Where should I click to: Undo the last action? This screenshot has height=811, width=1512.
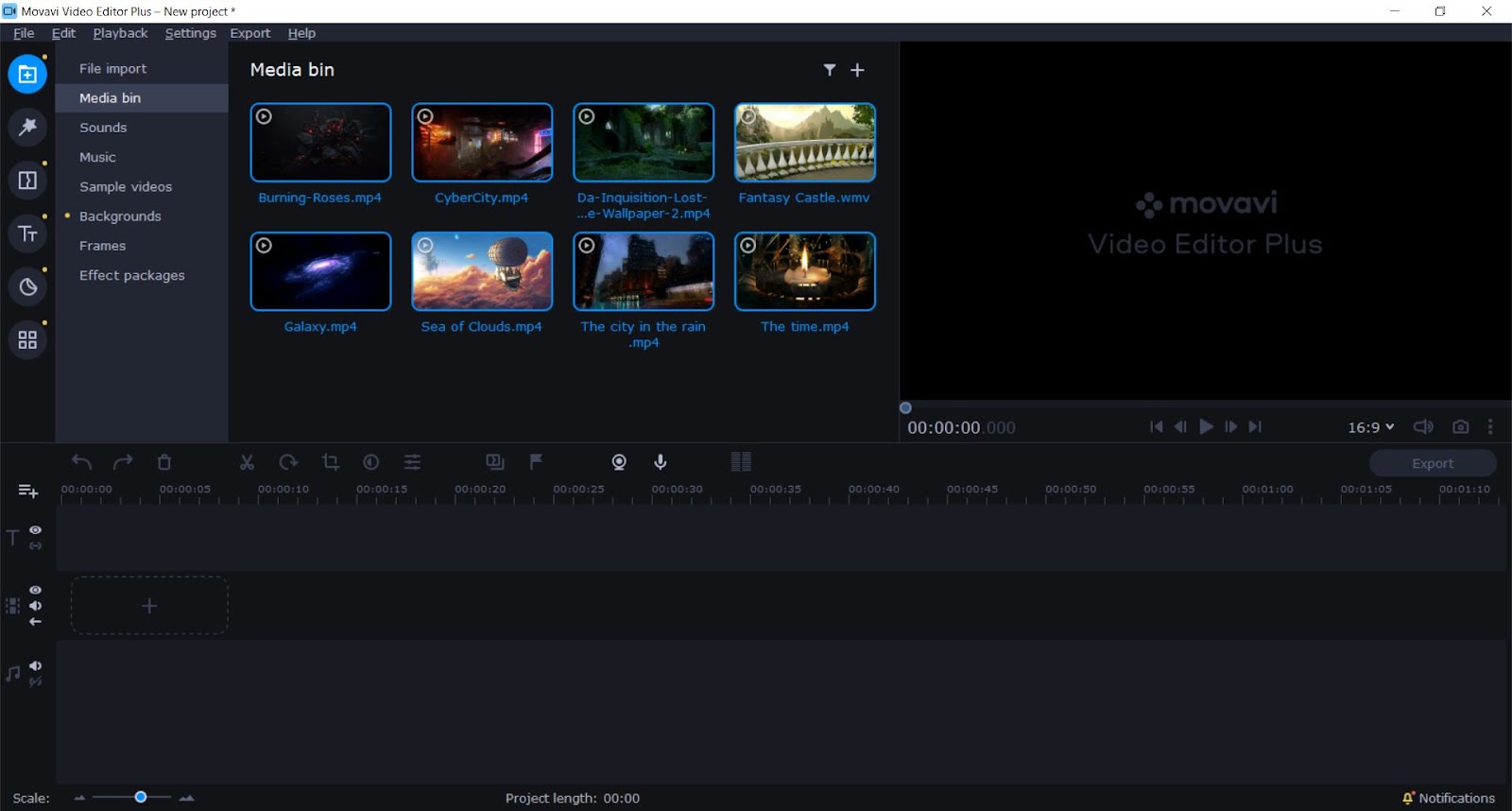pos(81,462)
